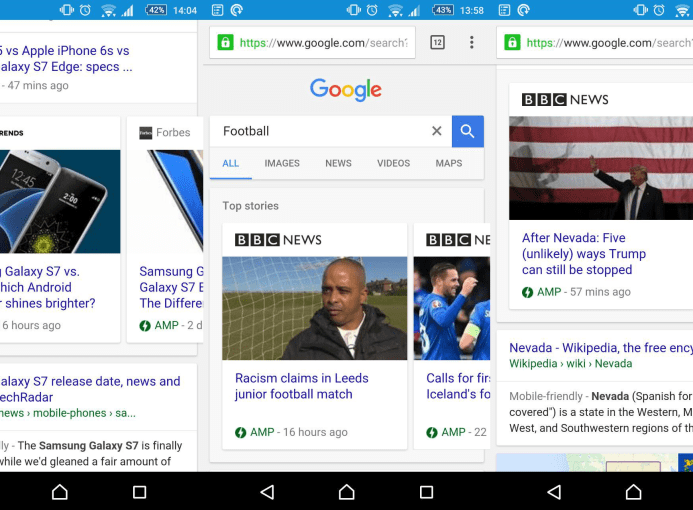Tap AMP icon on After Nevada Trump story
Image resolution: width=693 pixels, height=510 pixels.
tap(527, 292)
